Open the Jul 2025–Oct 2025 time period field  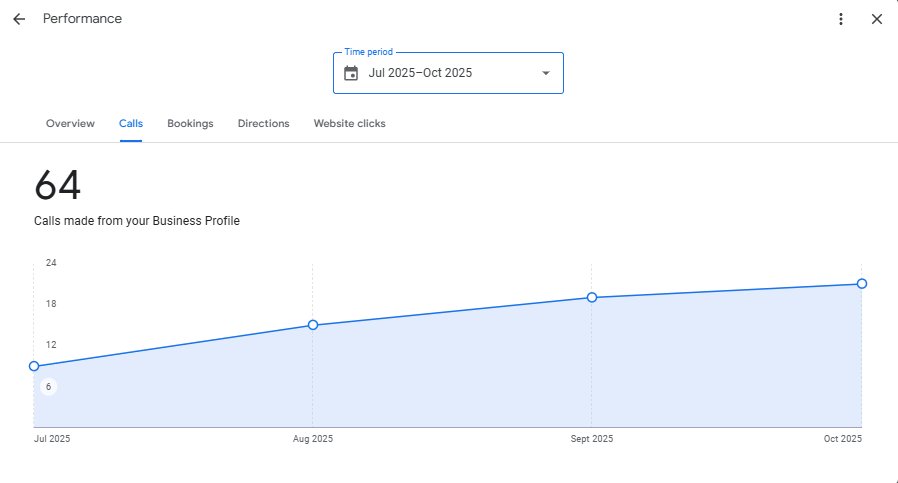448,73
